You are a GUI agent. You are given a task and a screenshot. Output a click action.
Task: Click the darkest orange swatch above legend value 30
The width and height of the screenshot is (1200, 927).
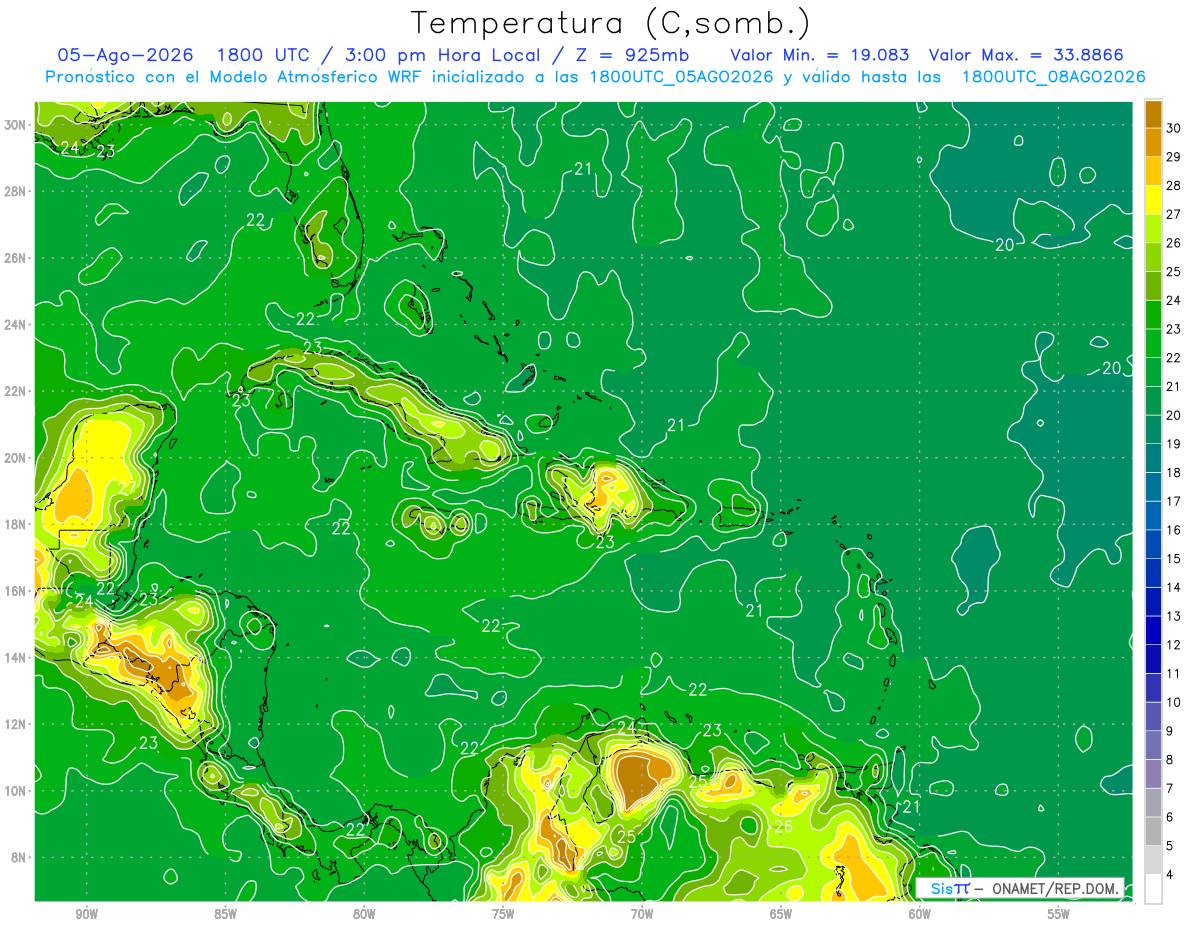click(x=1153, y=114)
